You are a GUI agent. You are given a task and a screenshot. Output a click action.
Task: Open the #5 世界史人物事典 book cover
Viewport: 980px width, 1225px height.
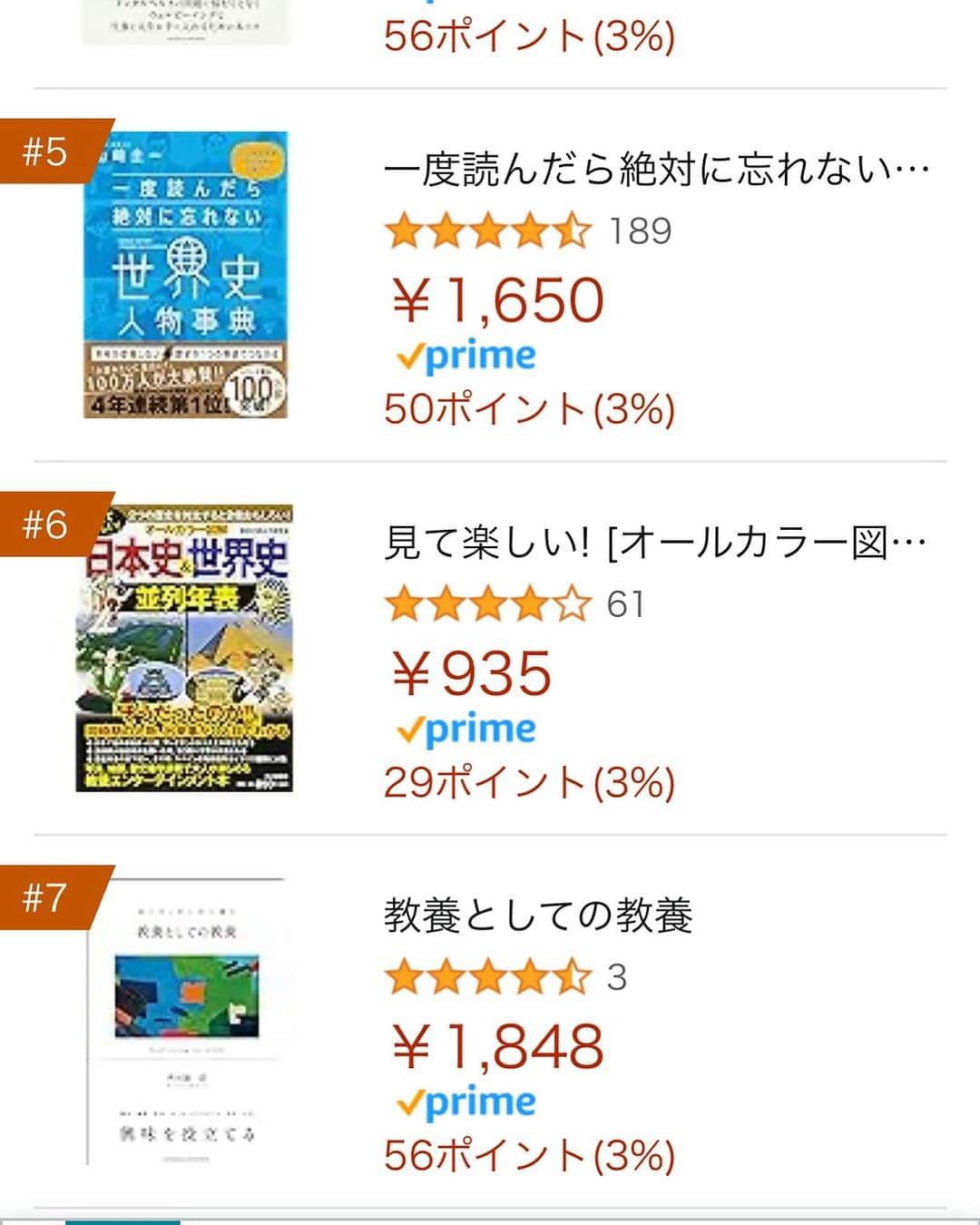186,275
